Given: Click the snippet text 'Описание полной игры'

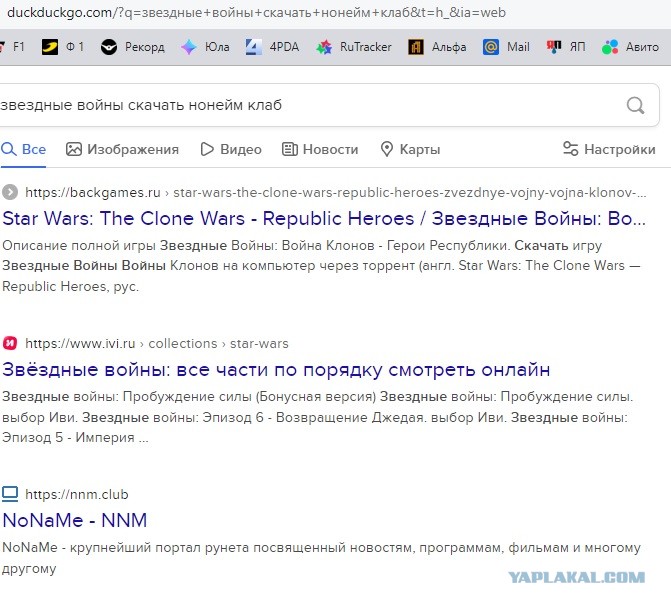Looking at the screenshot, I should [x=79, y=246].
